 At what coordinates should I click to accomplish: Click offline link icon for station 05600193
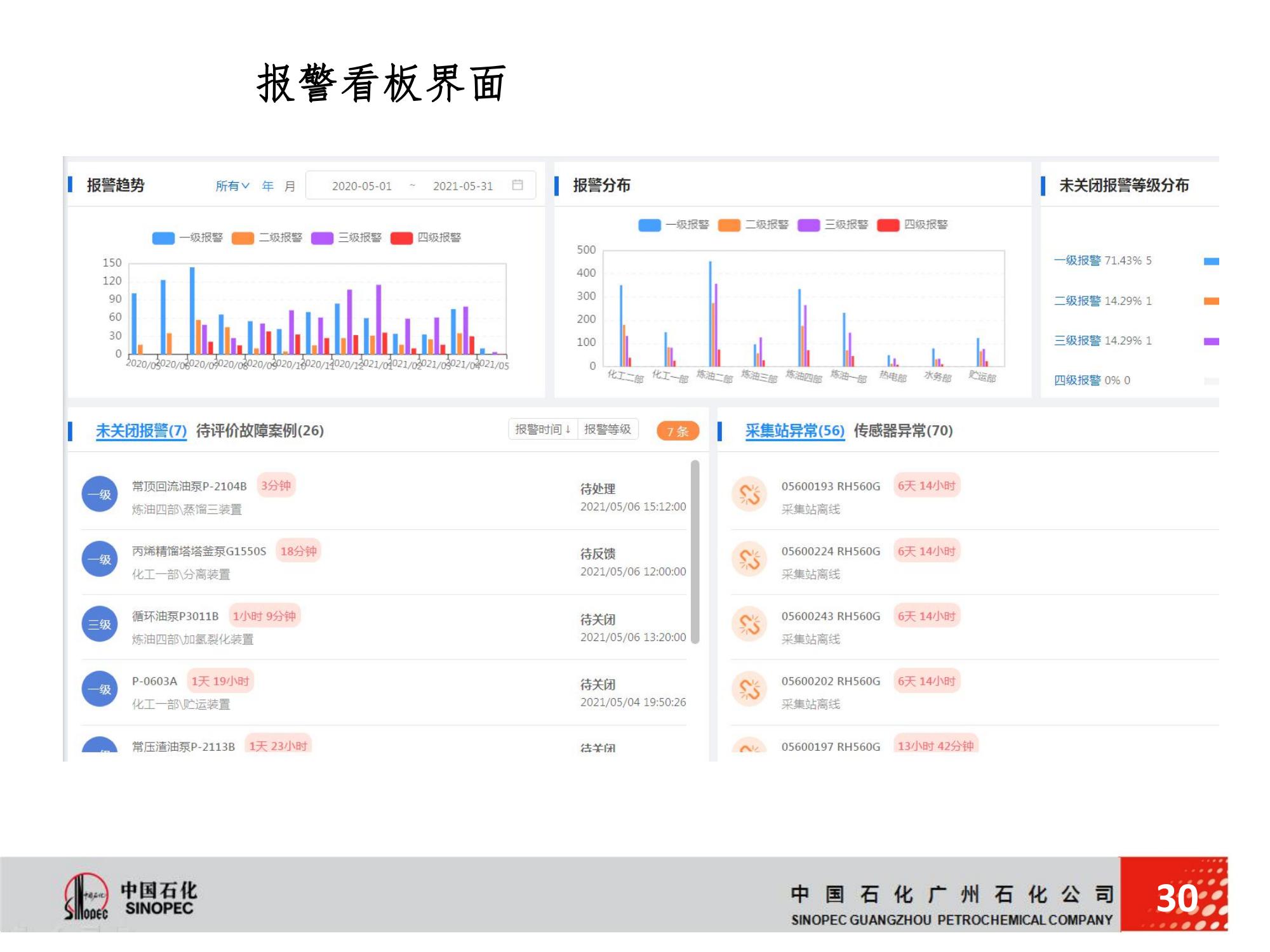coord(749,494)
